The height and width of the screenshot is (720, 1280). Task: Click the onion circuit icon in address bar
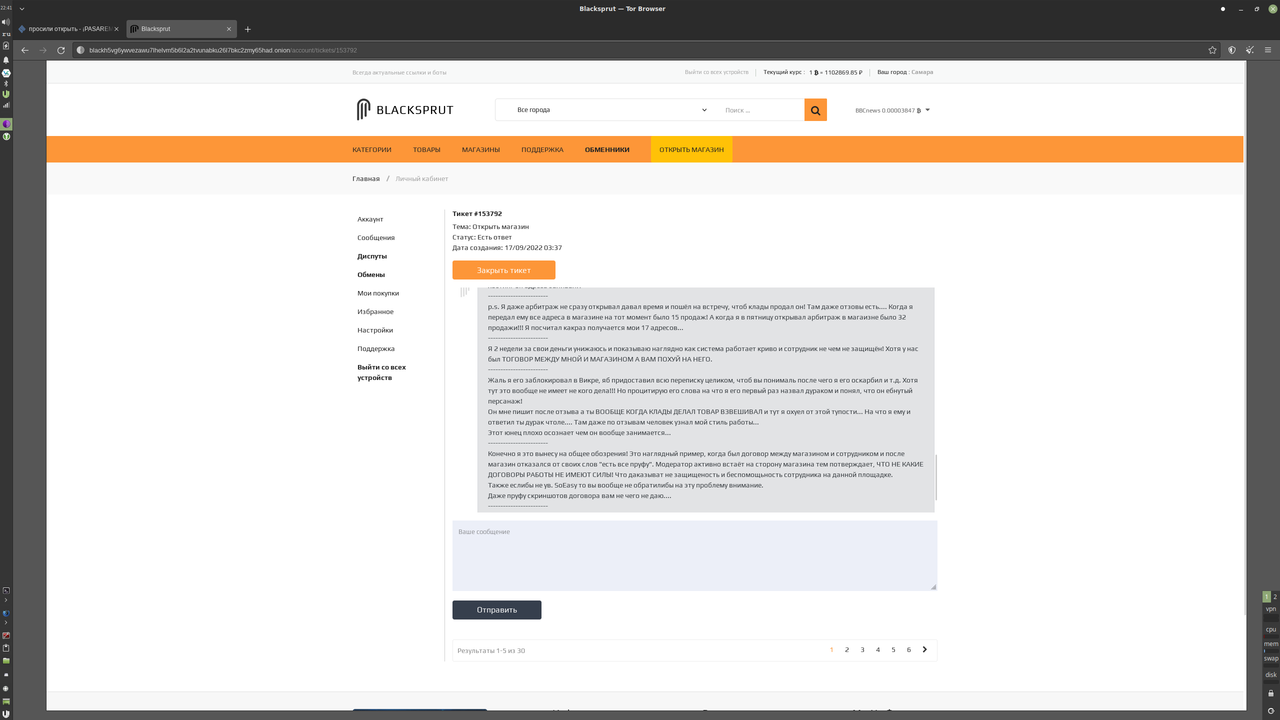click(x=81, y=50)
